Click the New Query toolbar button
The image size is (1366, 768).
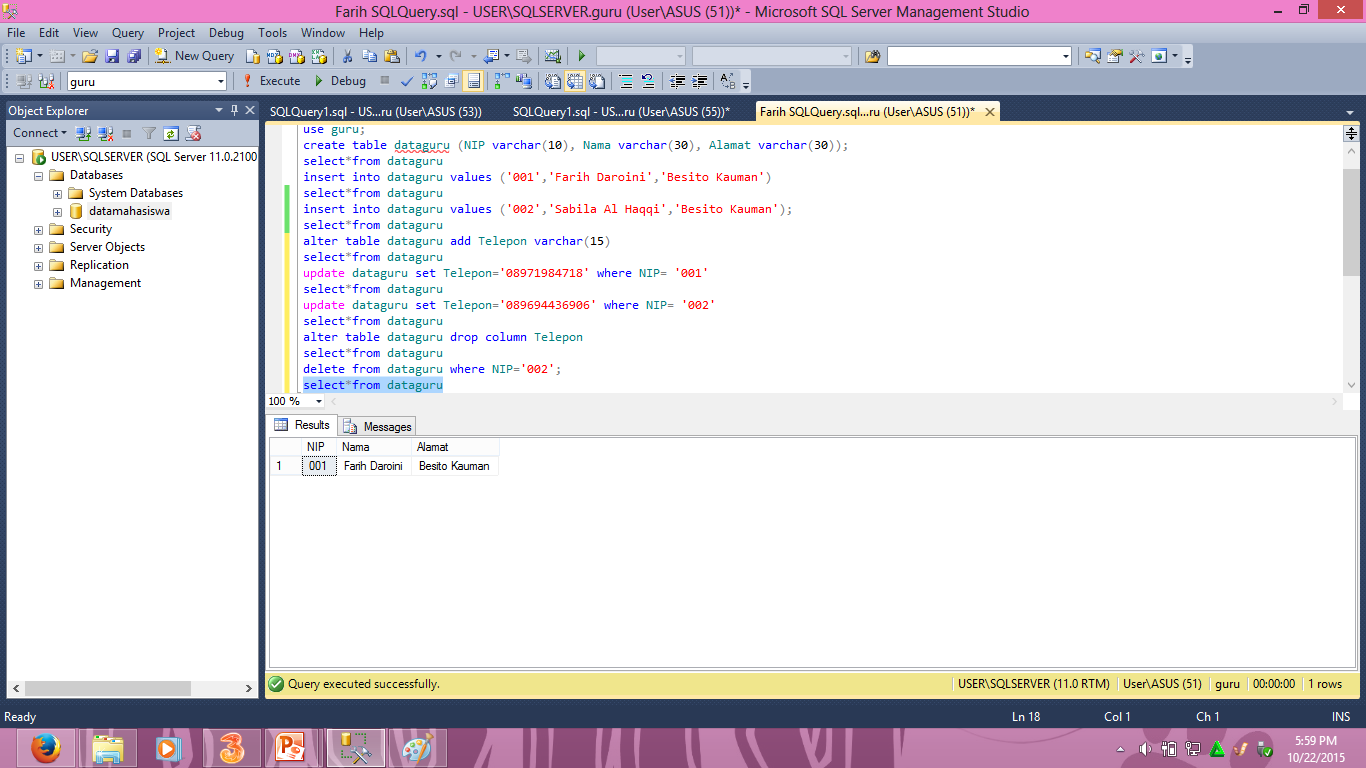click(194, 56)
